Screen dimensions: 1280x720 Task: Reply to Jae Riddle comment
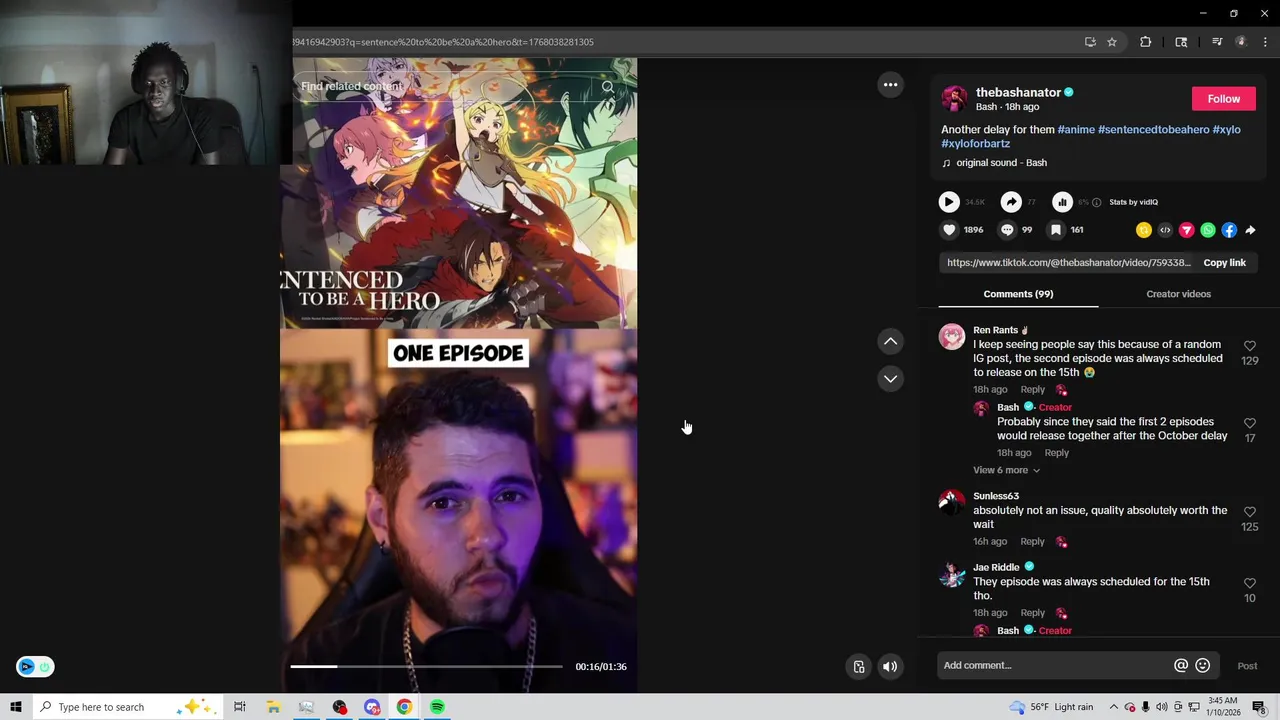click(1032, 613)
